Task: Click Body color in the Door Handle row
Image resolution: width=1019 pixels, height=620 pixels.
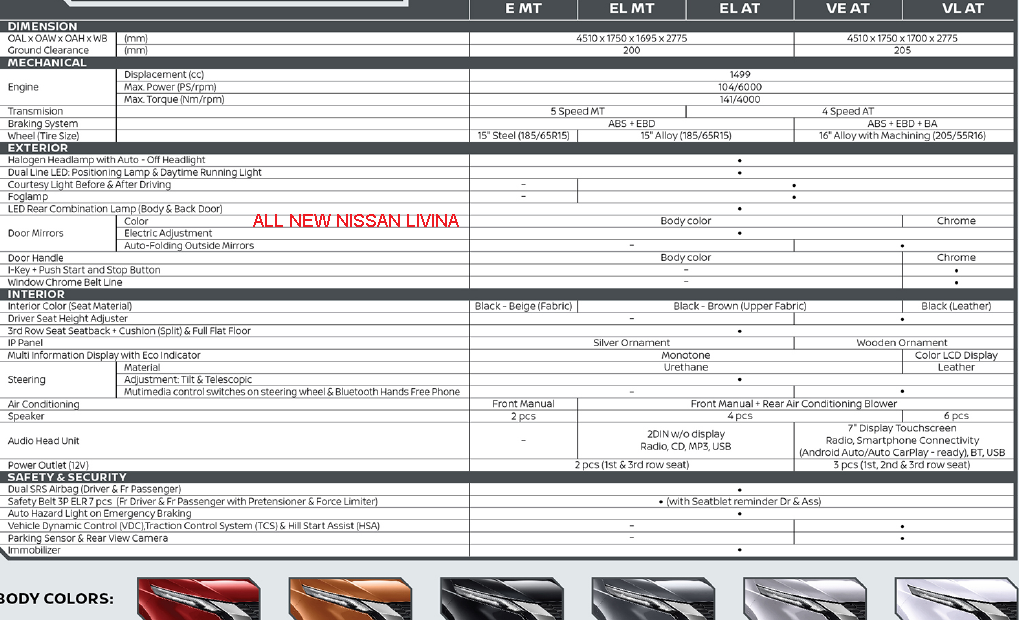Action: click(x=686, y=257)
